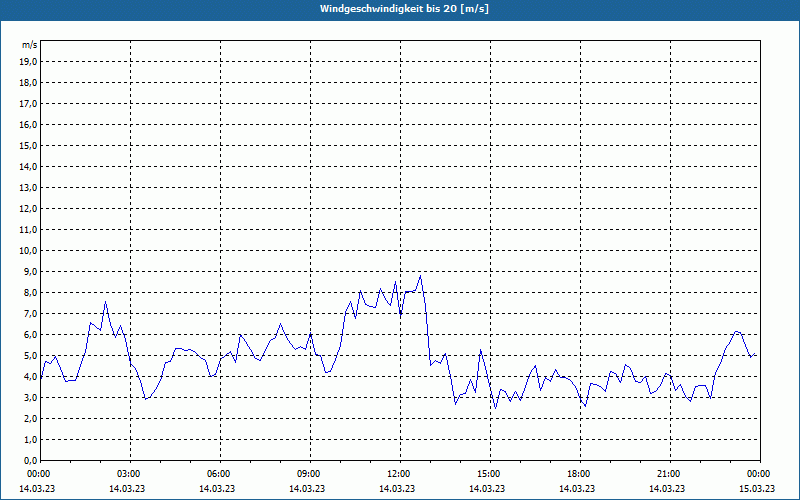
Task: Select the 18,0 y-axis label
Action: [x=29, y=83]
